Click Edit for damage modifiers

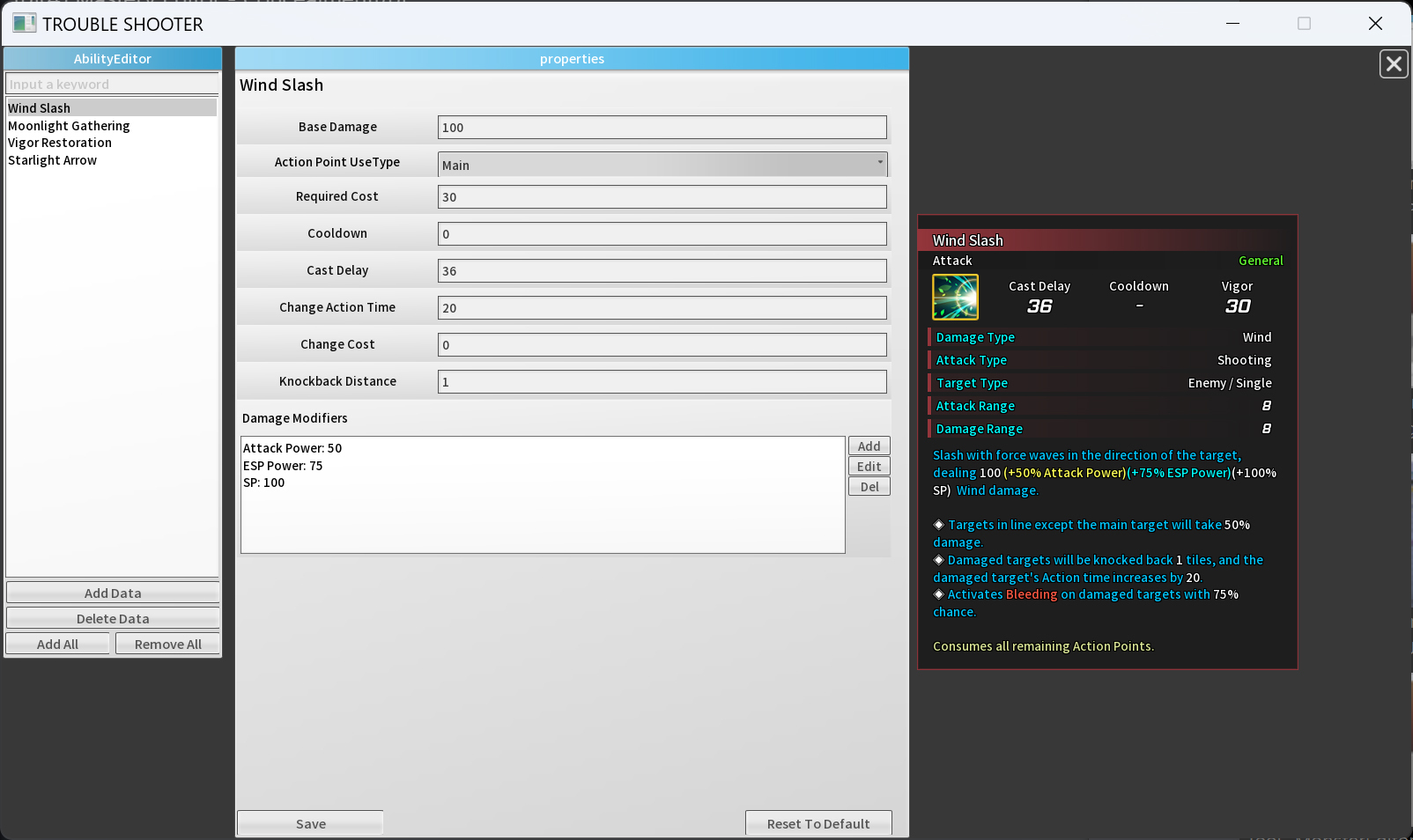pyautogui.click(x=869, y=467)
